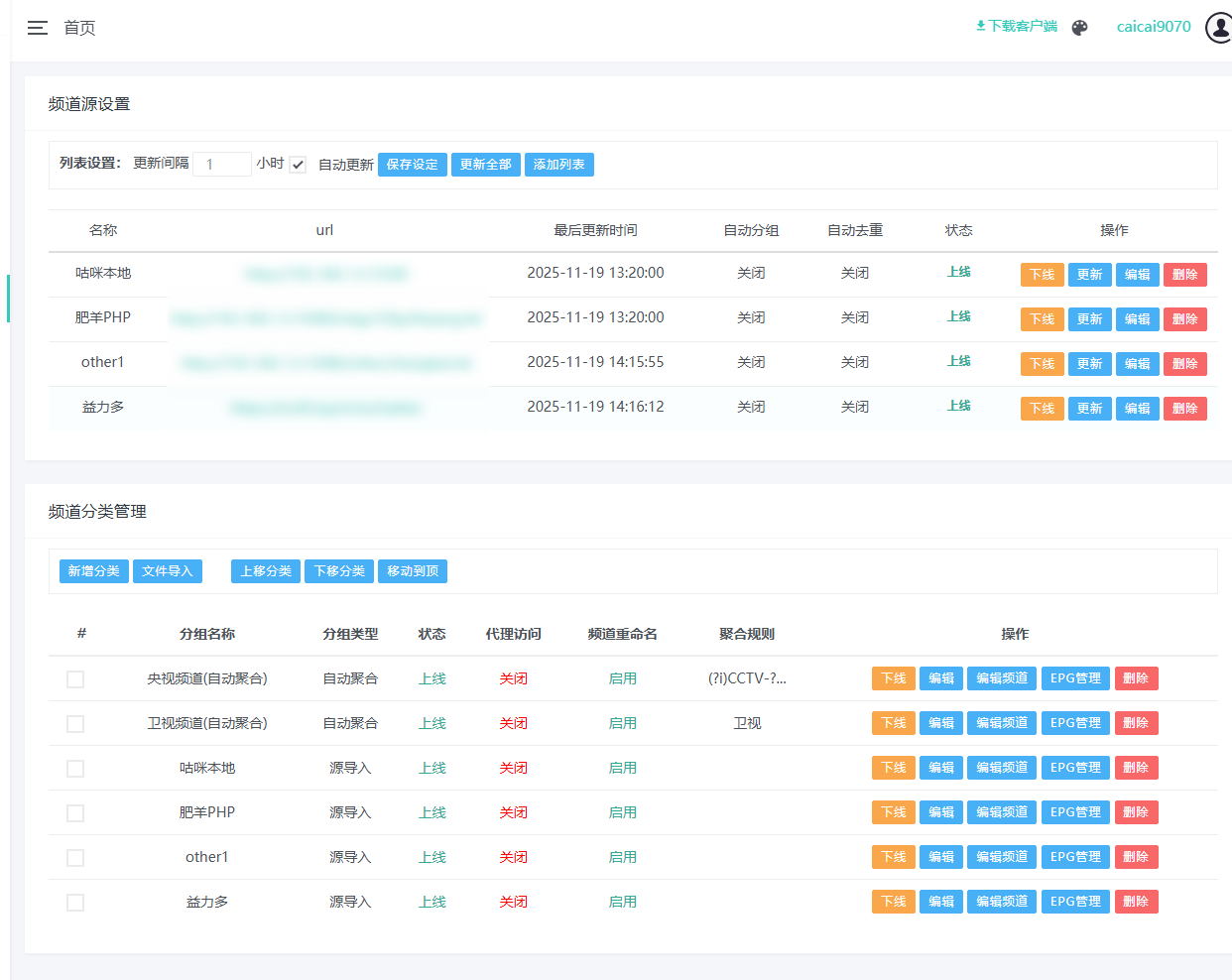Check the 益力多 category row checkbox
1232x980 pixels.
(75, 903)
